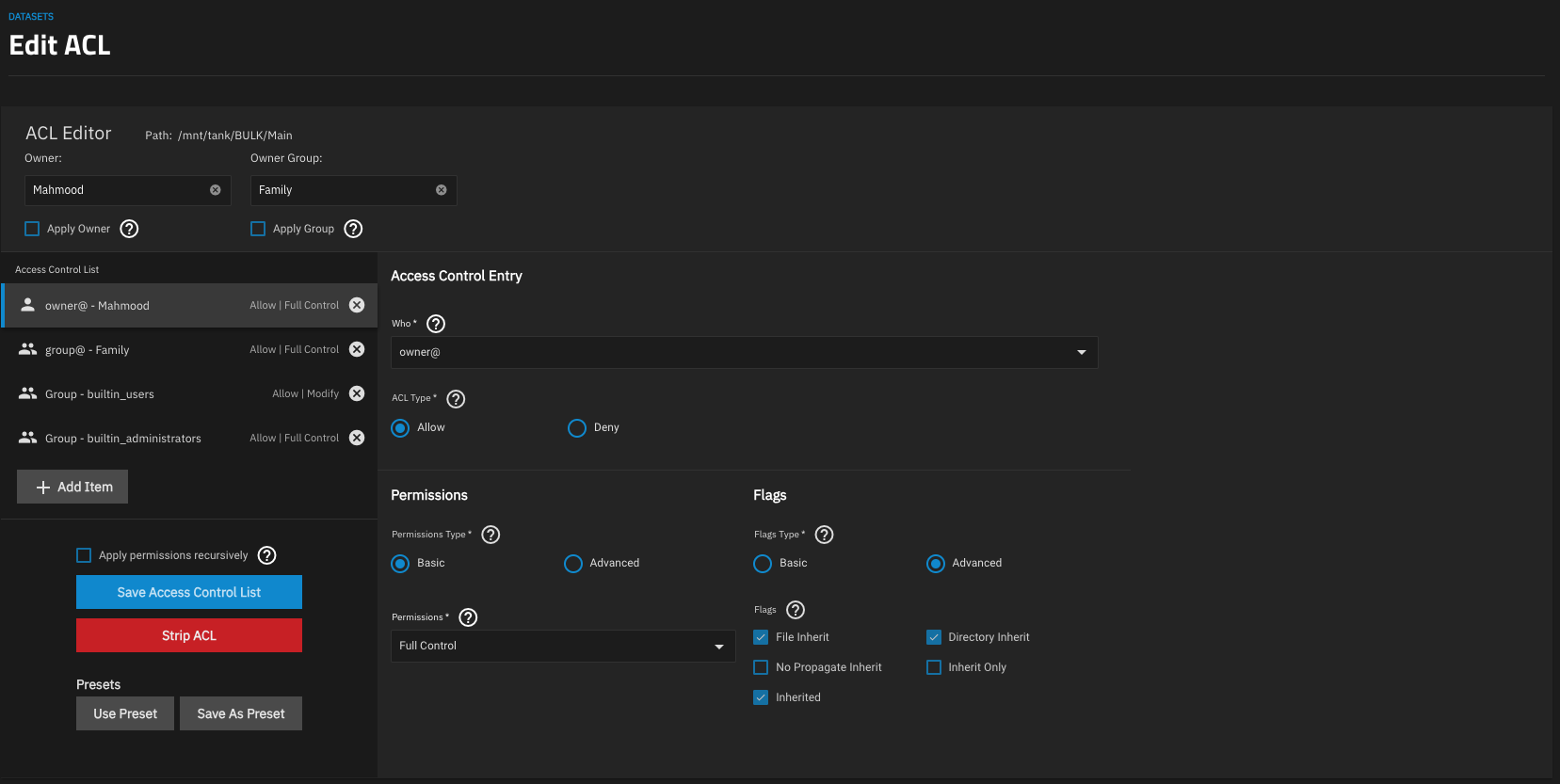Remove the builtin_administrators ACL entry

point(357,438)
